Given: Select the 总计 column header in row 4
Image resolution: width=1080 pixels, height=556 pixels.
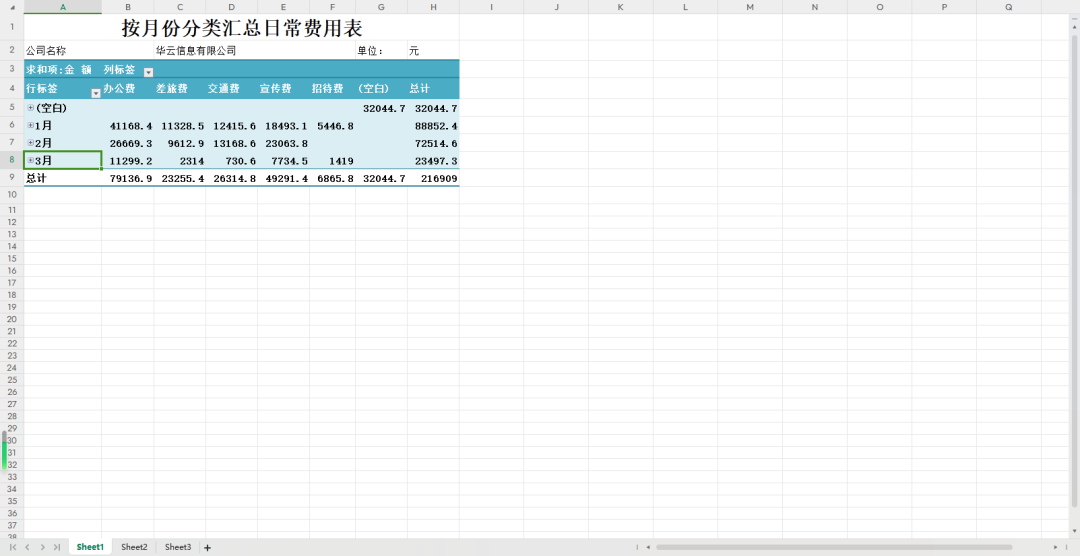Looking at the screenshot, I should pos(433,89).
